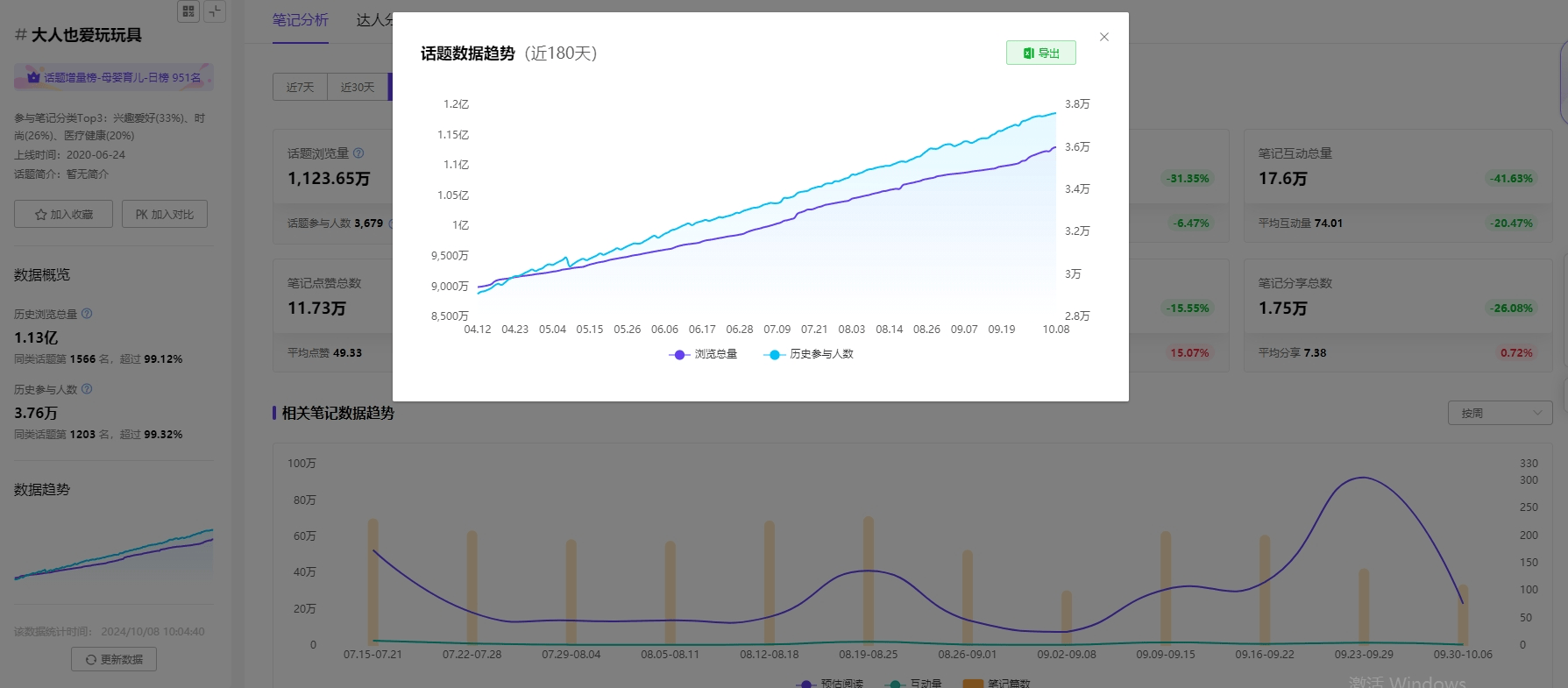
Task: Click help icon beside 话题浏览量
Action: 358,153
